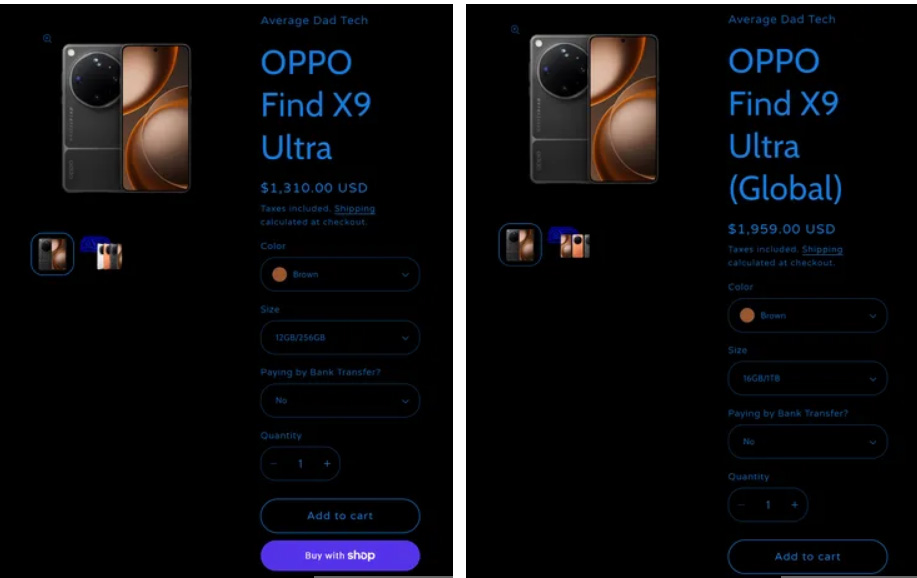Screen dimensions: 917x578
Task: Click Buy with Shop button
Action: 340,555
